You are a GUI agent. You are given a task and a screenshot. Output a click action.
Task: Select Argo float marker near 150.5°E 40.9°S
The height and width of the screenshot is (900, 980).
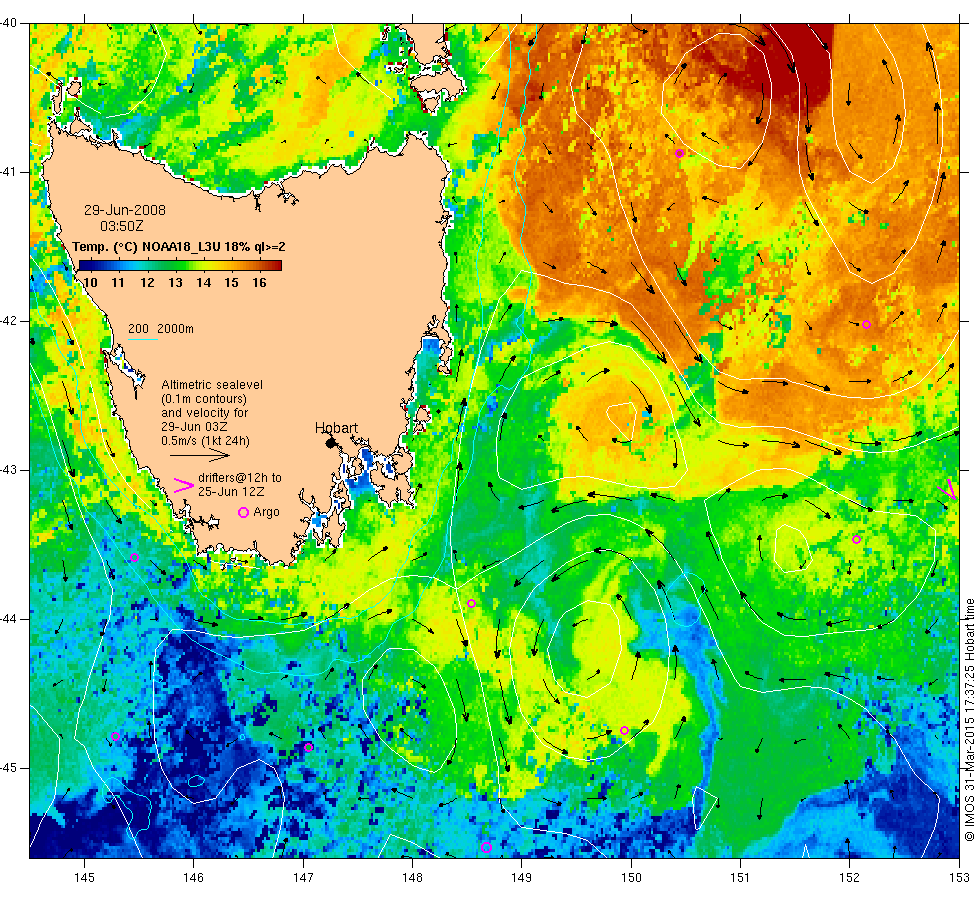coord(679,153)
